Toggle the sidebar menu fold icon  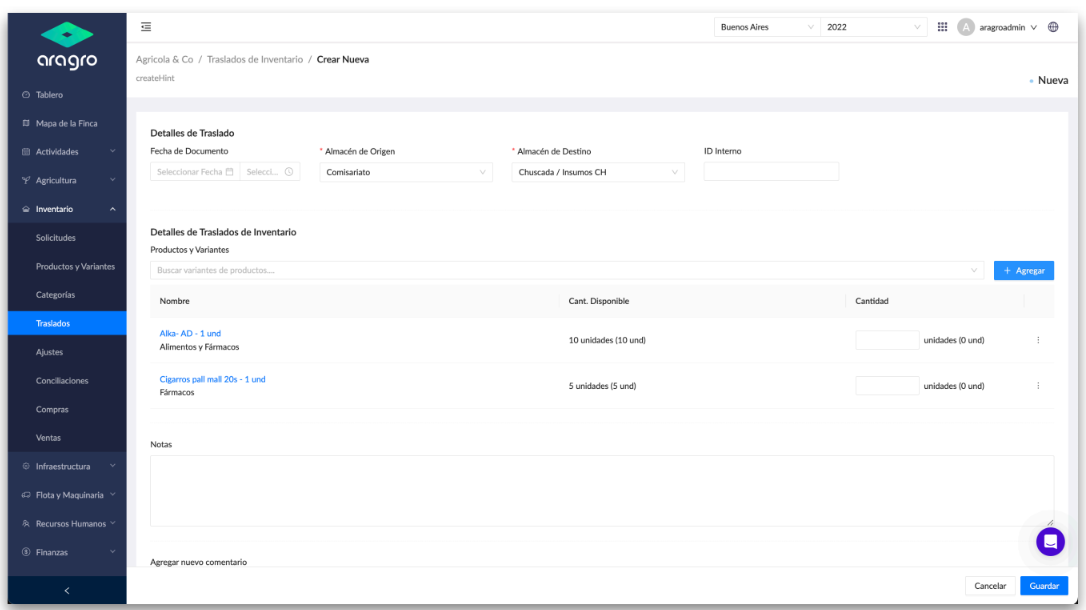pyautogui.click(x=146, y=27)
